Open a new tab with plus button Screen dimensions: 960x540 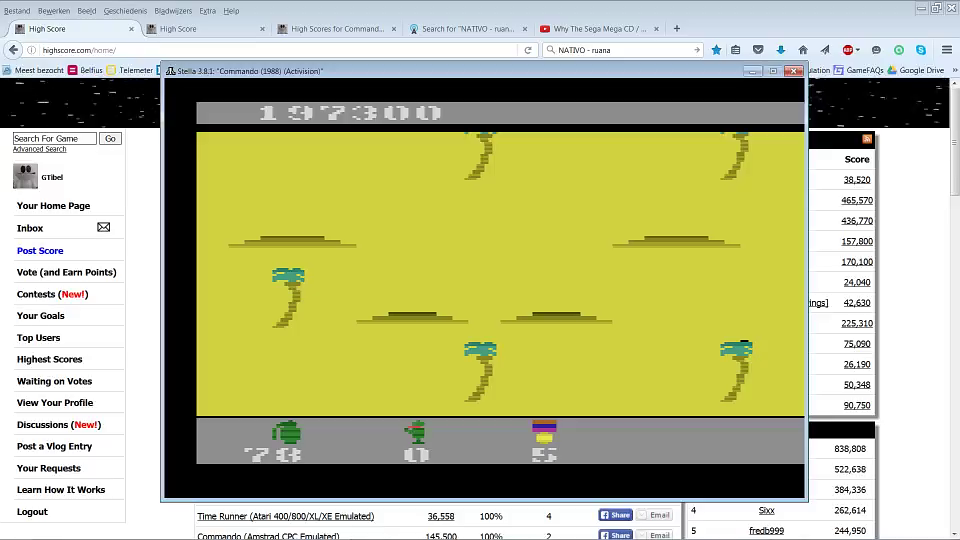point(677,29)
